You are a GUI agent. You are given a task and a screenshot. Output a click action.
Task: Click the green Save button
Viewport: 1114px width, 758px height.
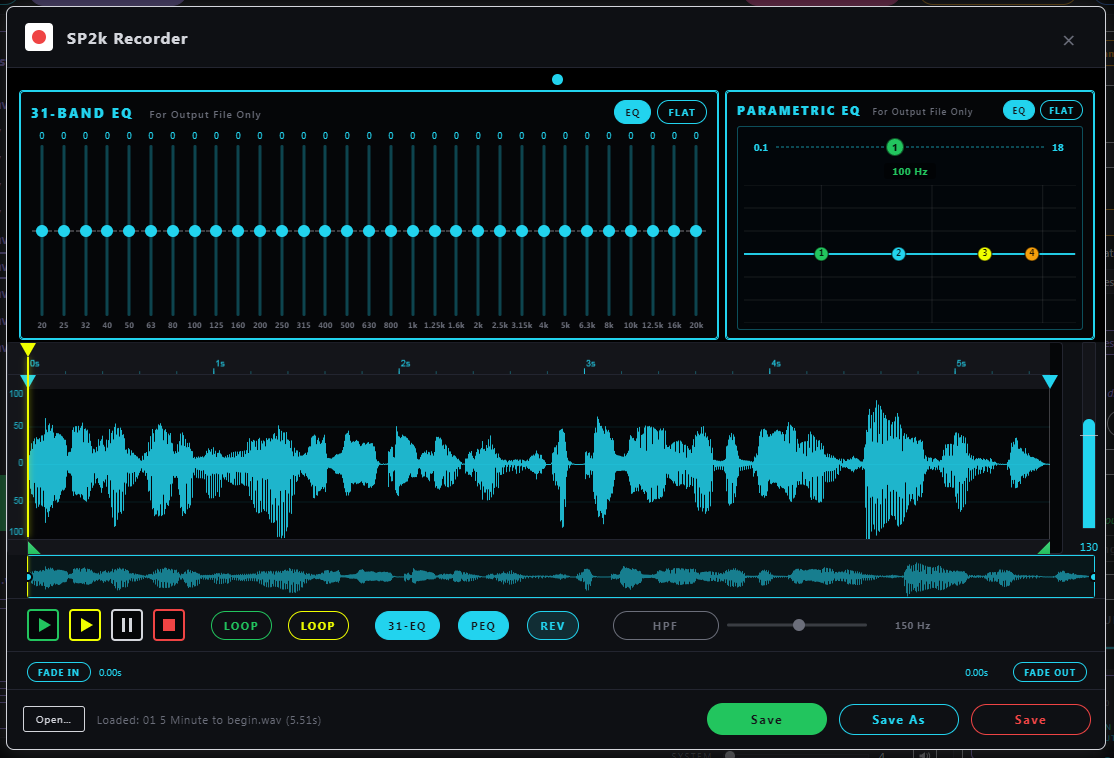pyautogui.click(x=767, y=719)
